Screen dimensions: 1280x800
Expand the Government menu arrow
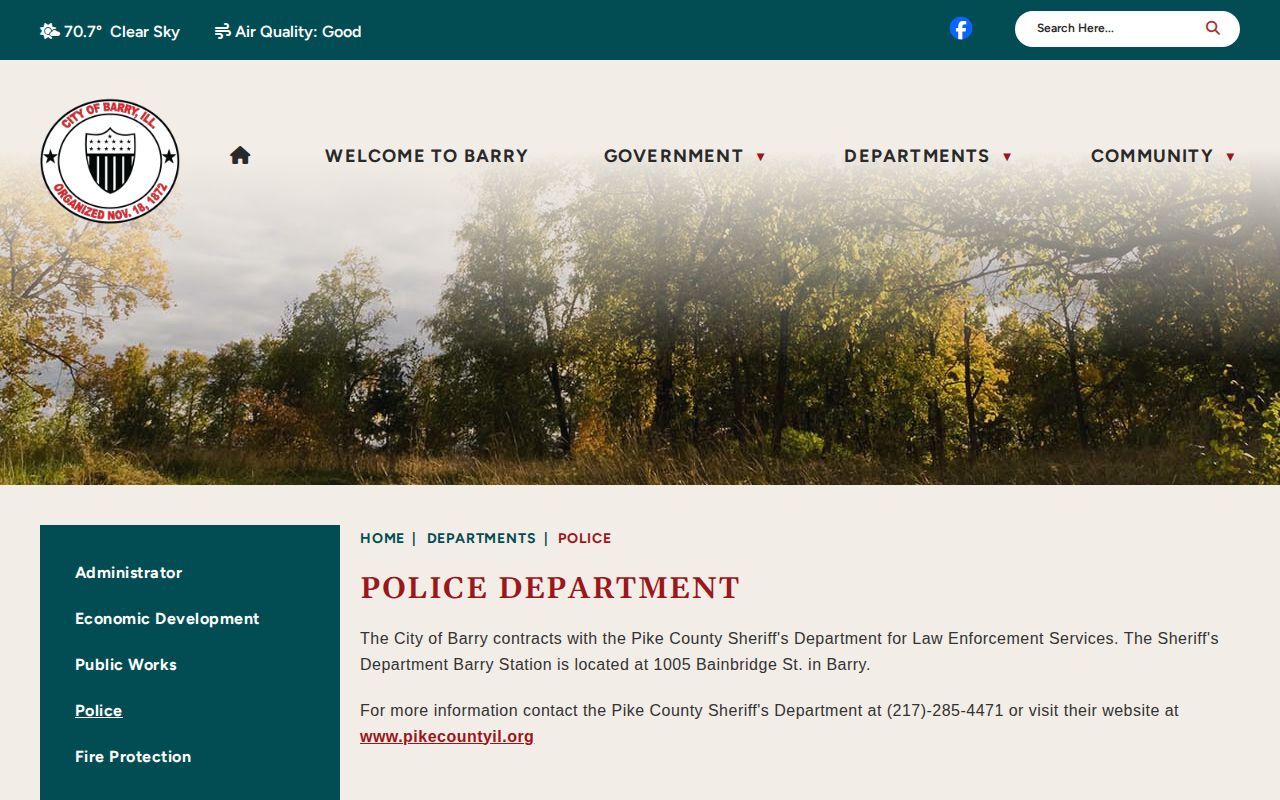[760, 157]
